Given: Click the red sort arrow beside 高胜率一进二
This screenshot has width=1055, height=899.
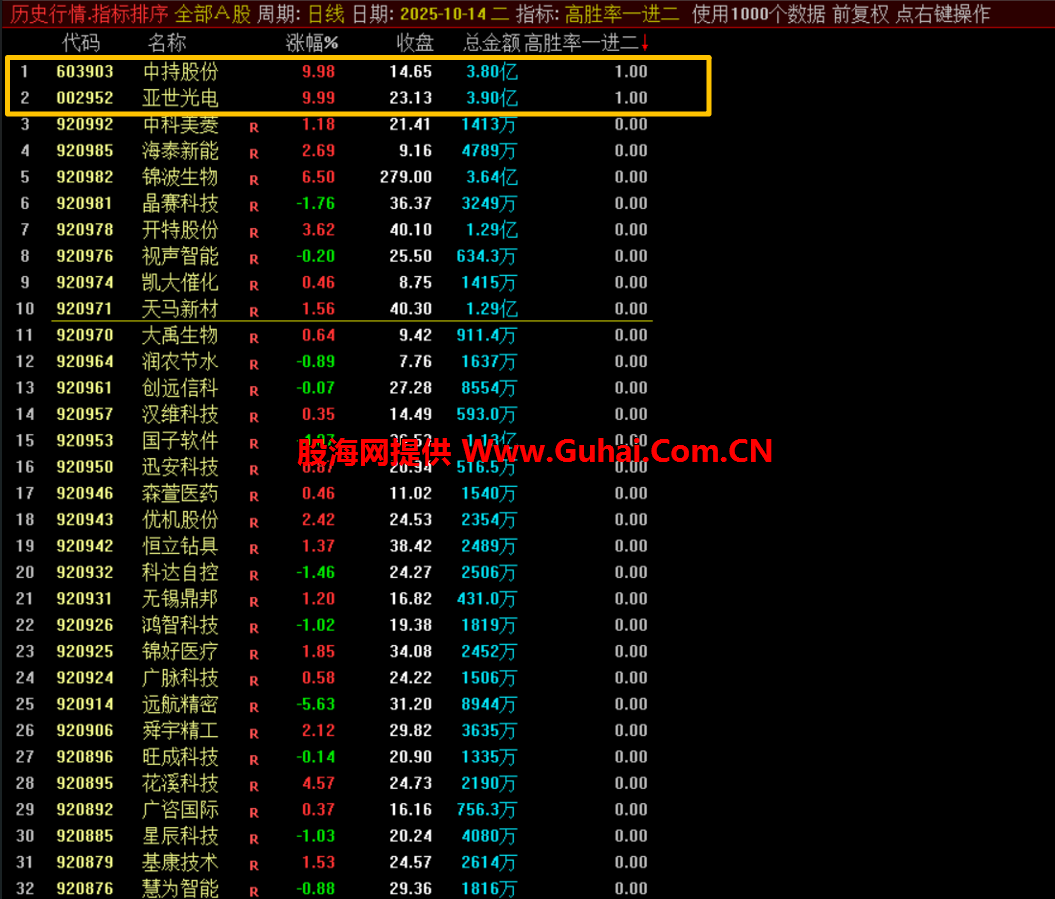Looking at the screenshot, I should coord(645,43).
